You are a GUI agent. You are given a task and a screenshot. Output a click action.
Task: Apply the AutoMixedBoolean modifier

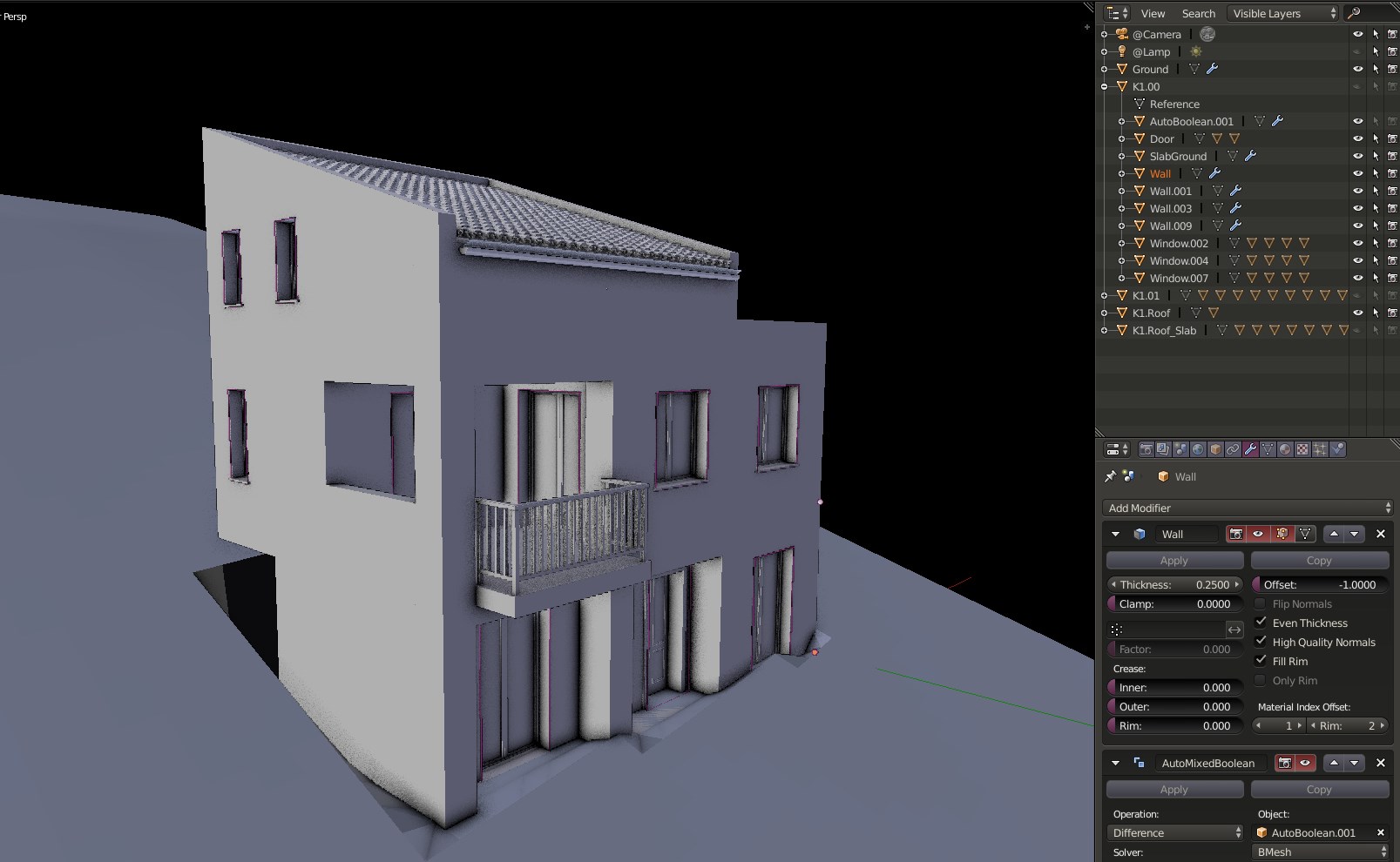point(1174,789)
